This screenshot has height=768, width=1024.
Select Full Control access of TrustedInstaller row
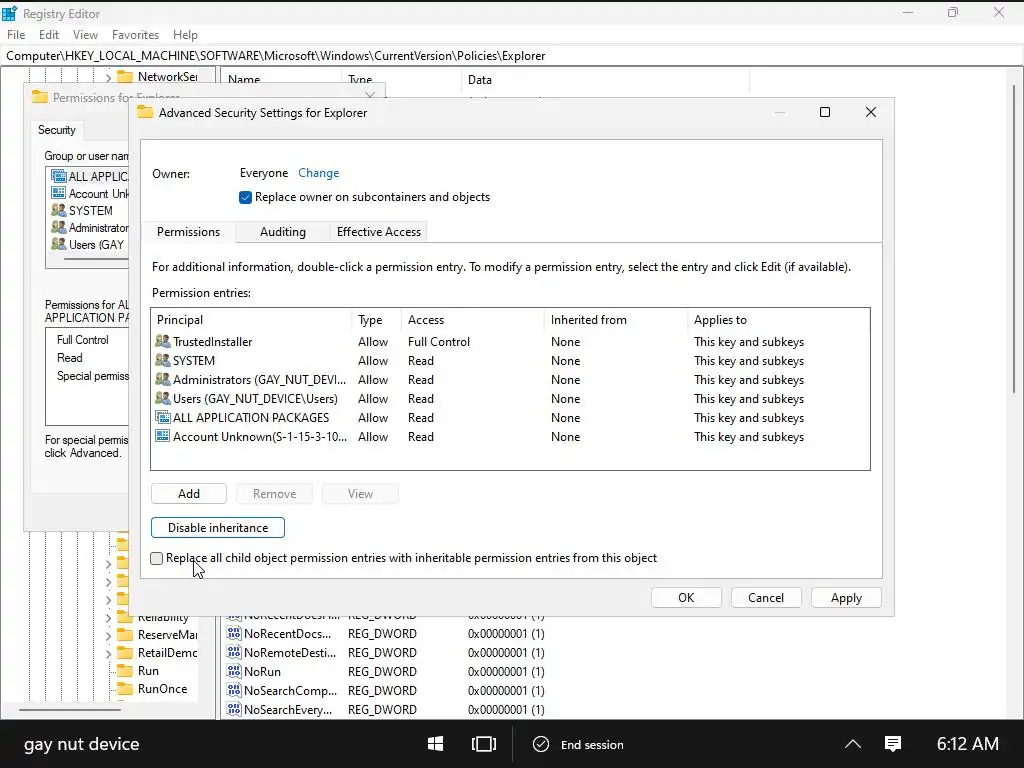click(439, 342)
